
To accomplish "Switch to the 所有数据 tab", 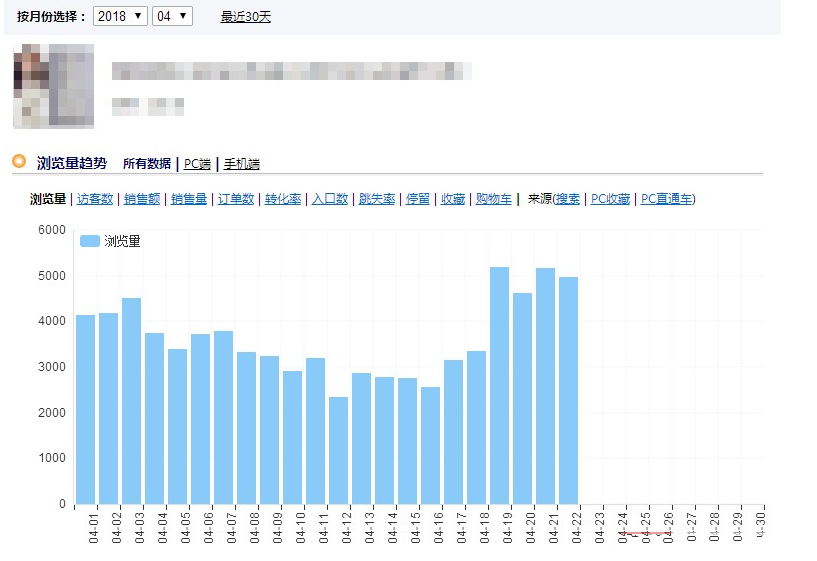I will click(146, 164).
